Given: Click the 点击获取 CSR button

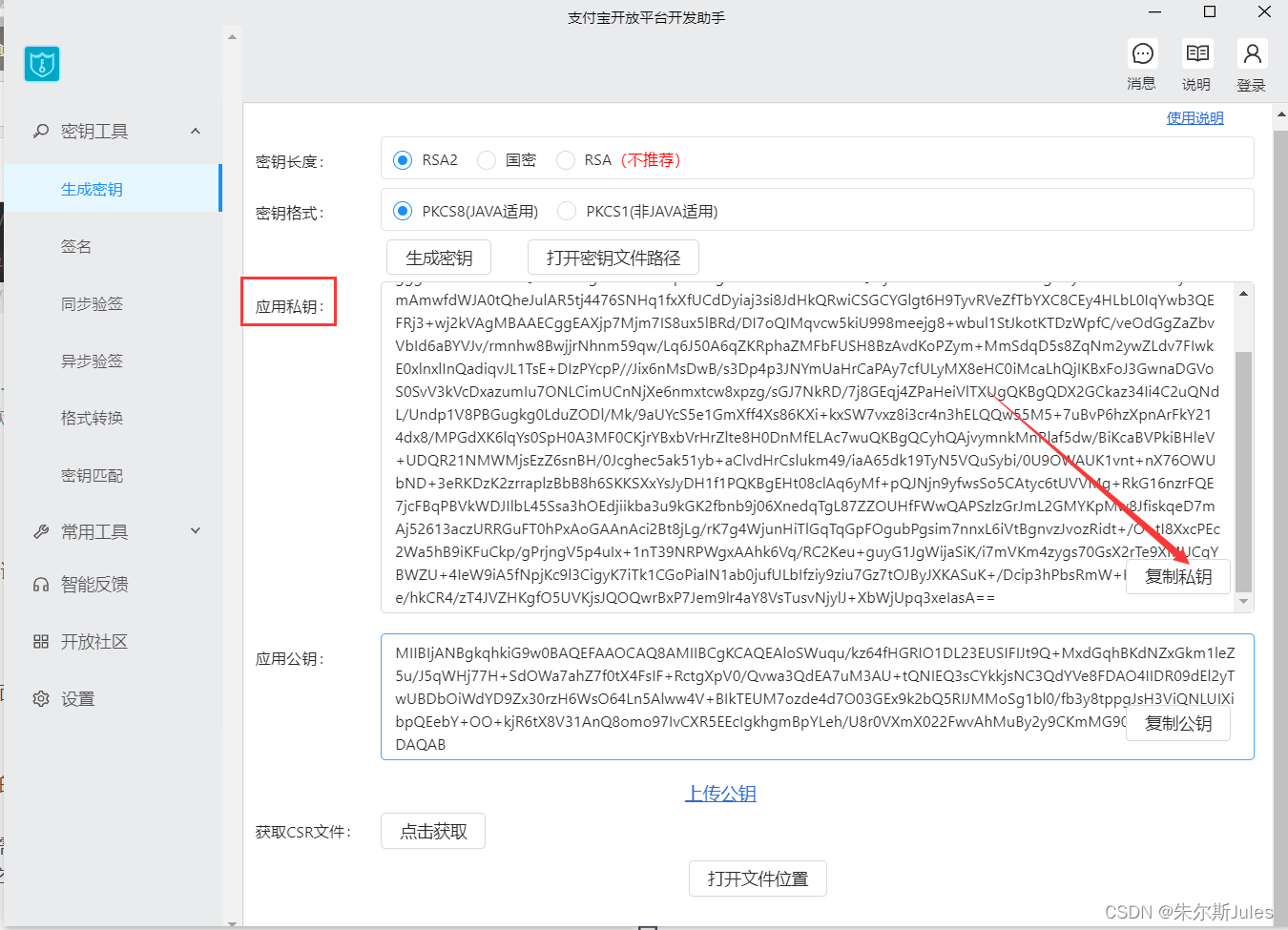Looking at the screenshot, I should tap(433, 831).
